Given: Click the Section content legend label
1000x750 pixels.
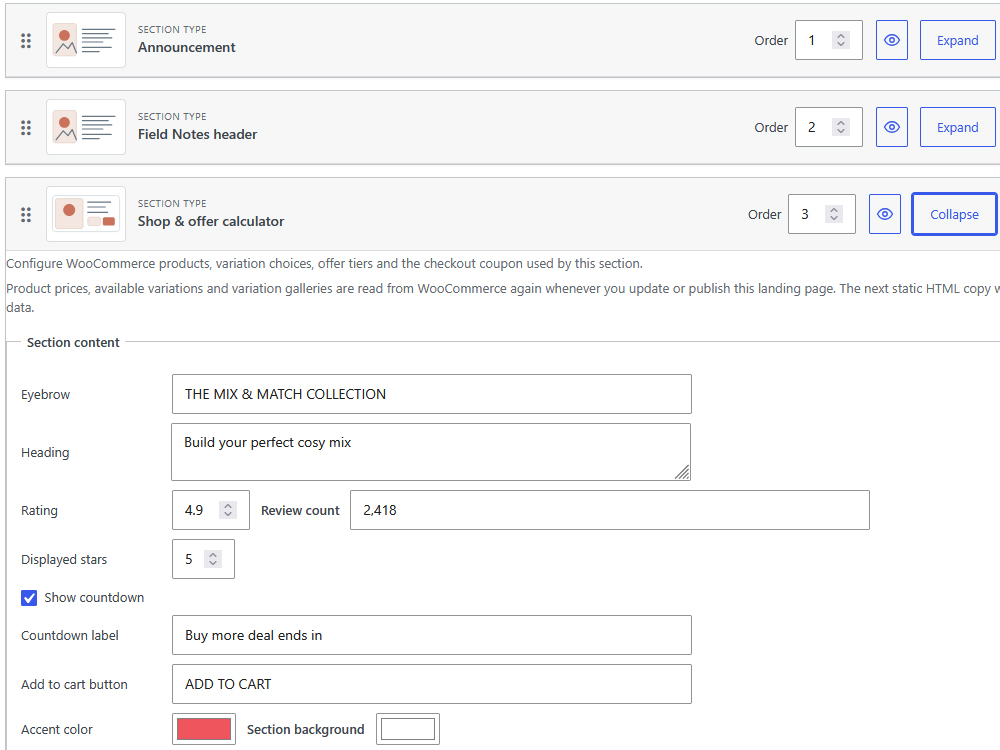Looking at the screenshot, I should coord(73,342).
